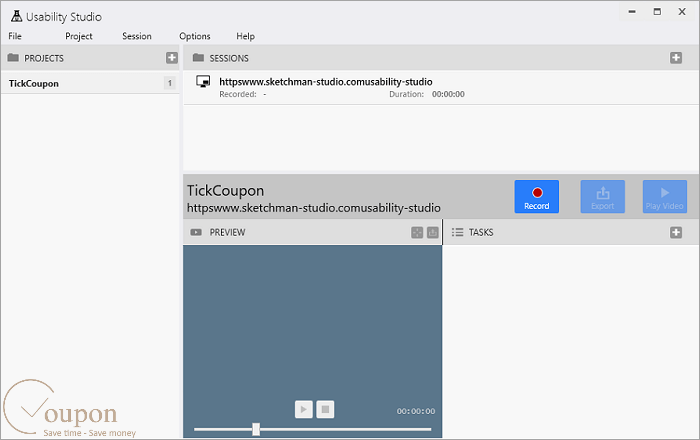Viewport: 700px width, 440px height.
Task: Click the TickCoupon project session count badge
Action: point(170,83)
